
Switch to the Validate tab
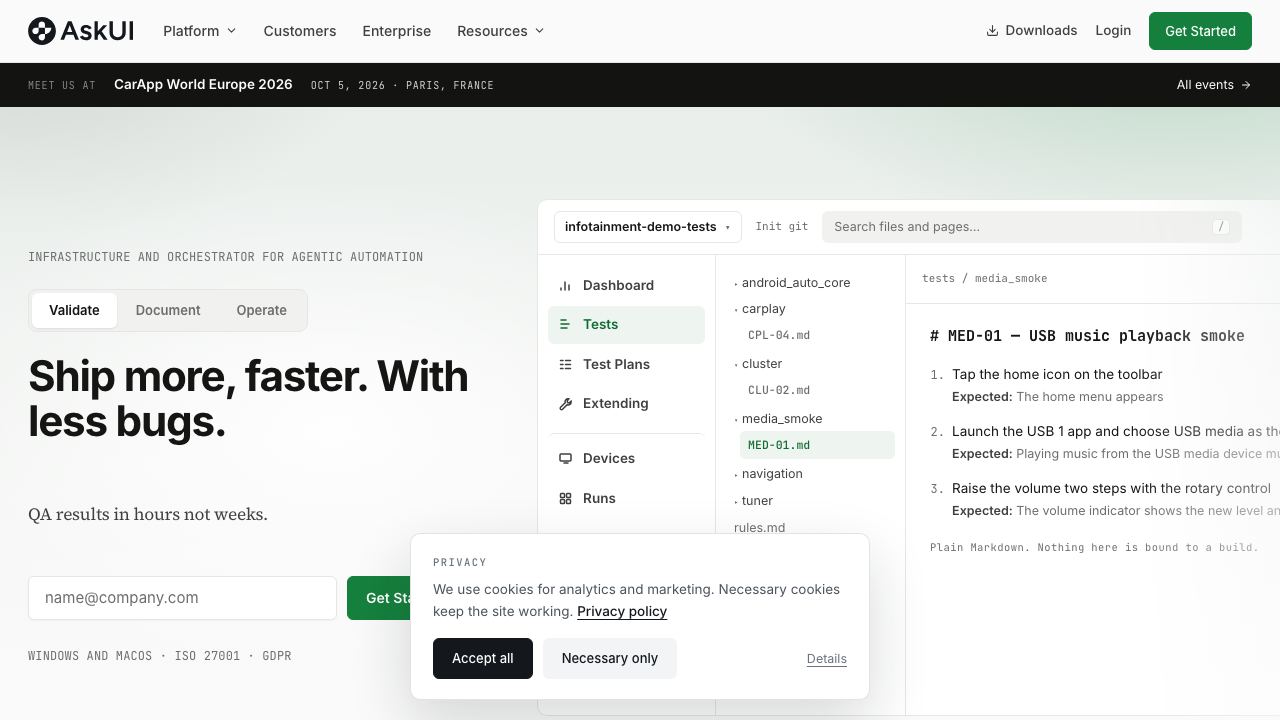coord(74,310)
